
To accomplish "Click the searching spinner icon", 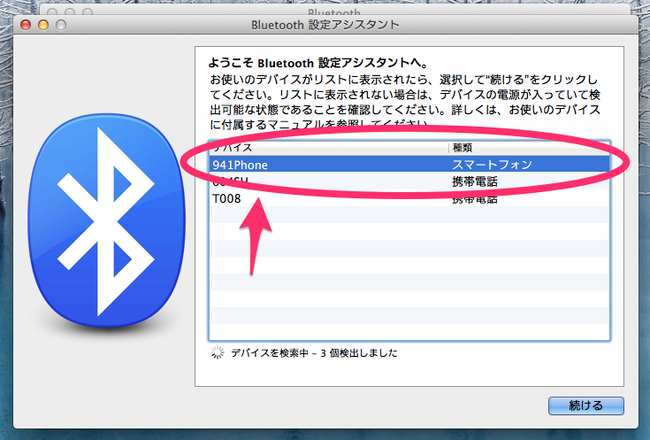I will coord(217,352).
